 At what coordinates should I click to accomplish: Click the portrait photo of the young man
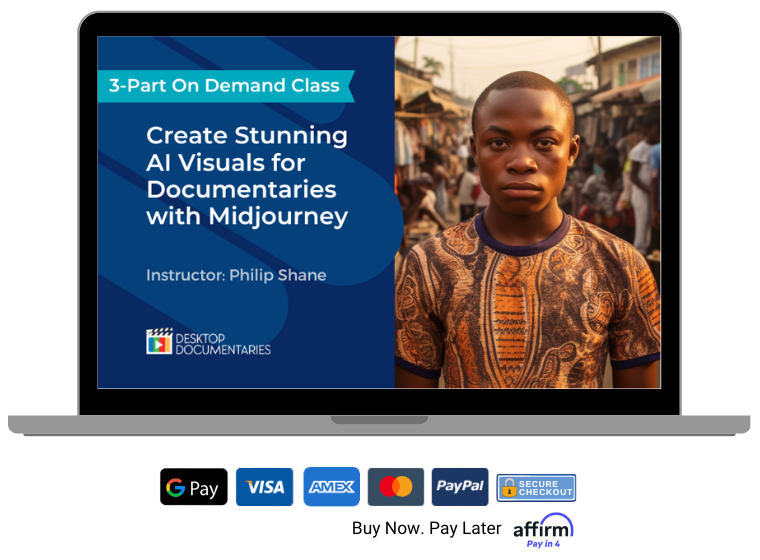pyautogui.click(x=527, y=212)
